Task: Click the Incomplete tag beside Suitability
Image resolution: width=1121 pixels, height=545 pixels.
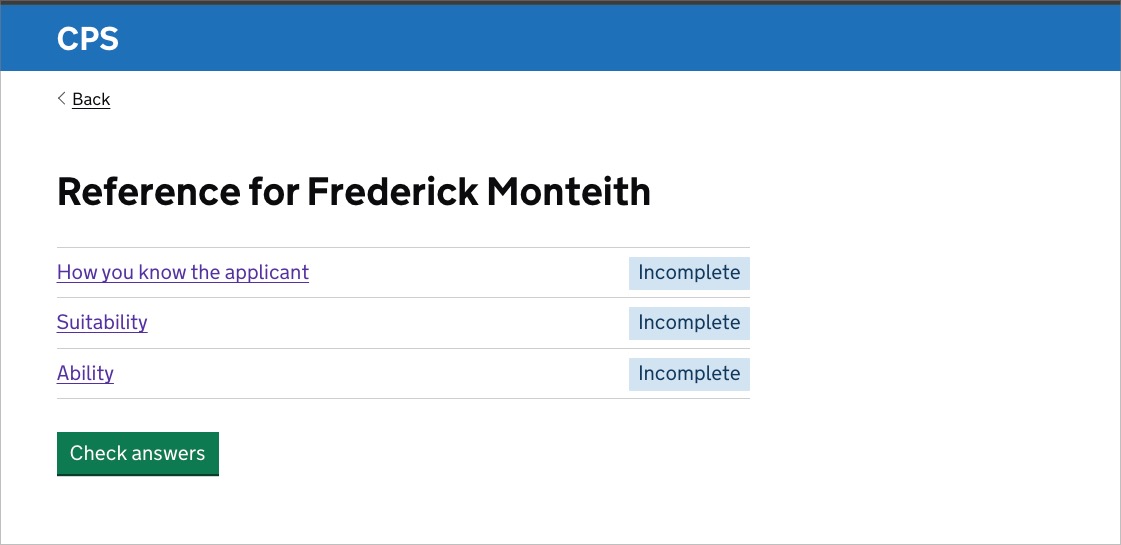Action: 689,323
